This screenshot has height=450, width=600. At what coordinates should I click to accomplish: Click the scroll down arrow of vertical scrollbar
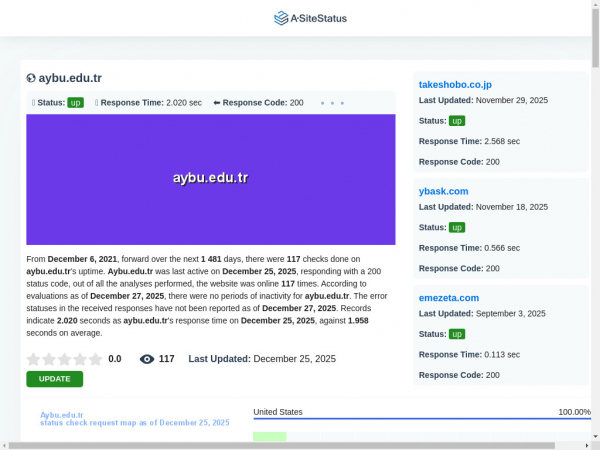pos(596,437)
